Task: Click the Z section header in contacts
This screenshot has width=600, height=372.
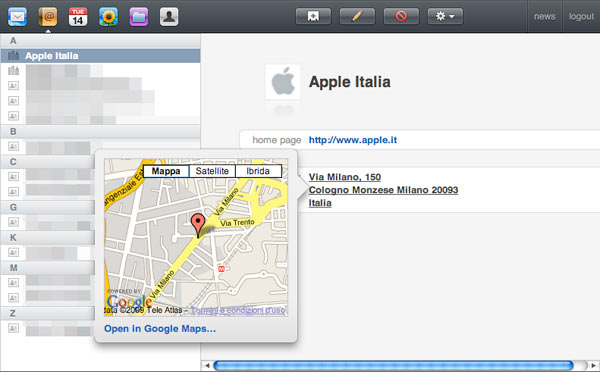Action: tap(47, 313)
